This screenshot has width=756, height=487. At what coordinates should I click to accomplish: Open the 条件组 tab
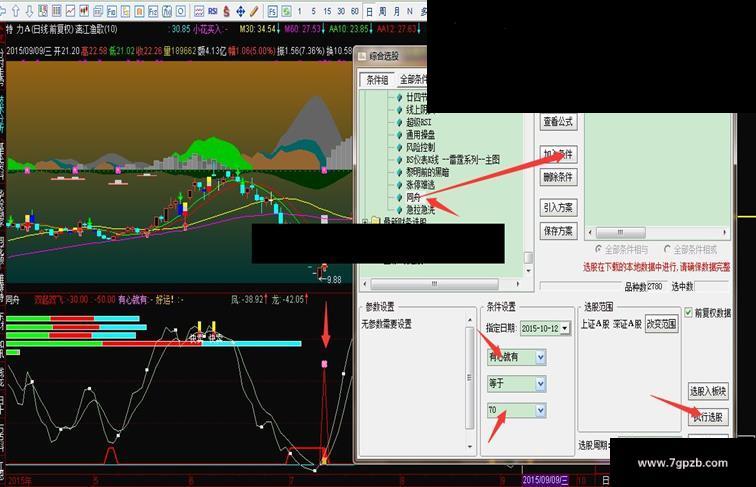(377, 80)
